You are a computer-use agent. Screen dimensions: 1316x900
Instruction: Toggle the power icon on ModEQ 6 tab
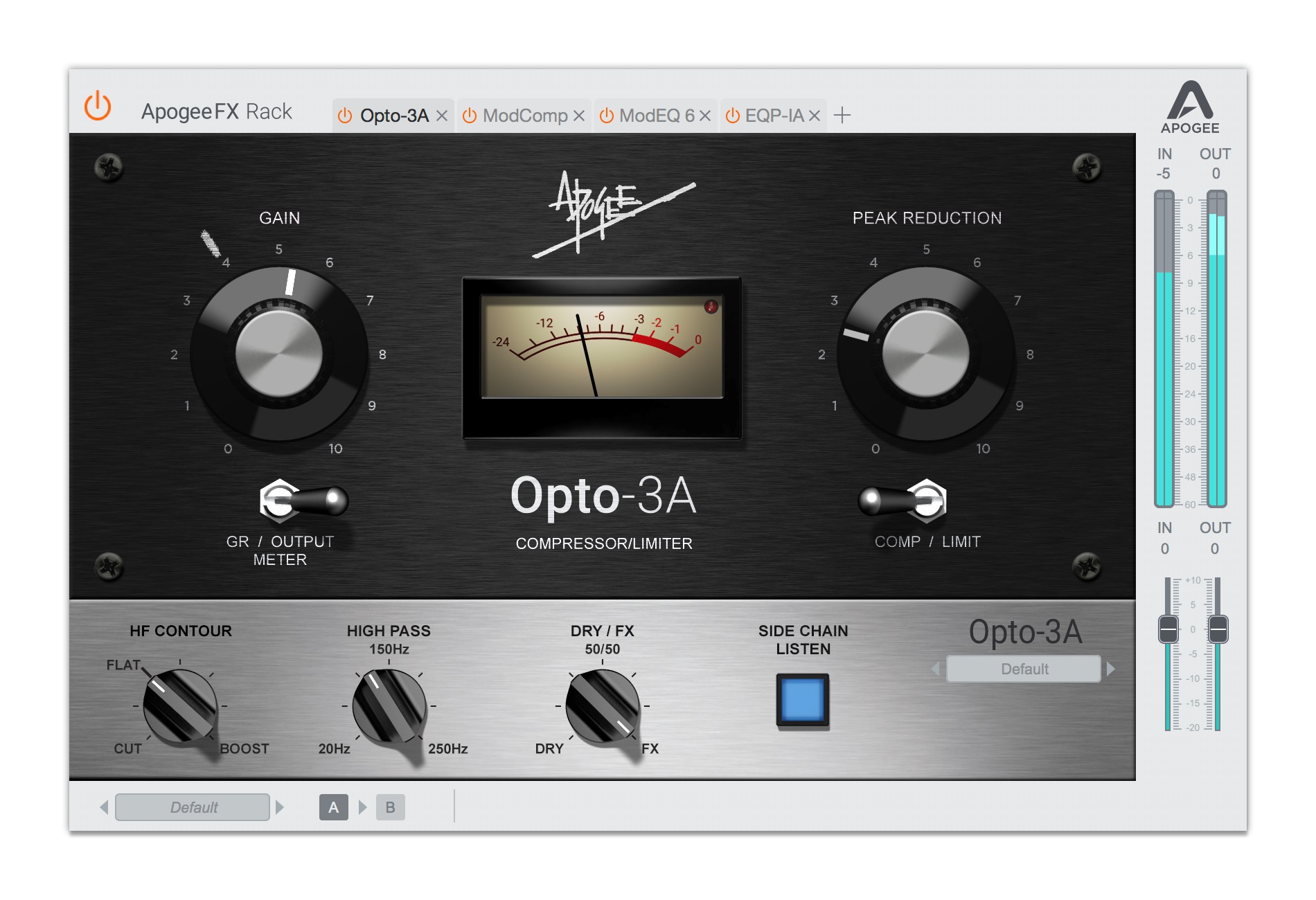point(607,116)
